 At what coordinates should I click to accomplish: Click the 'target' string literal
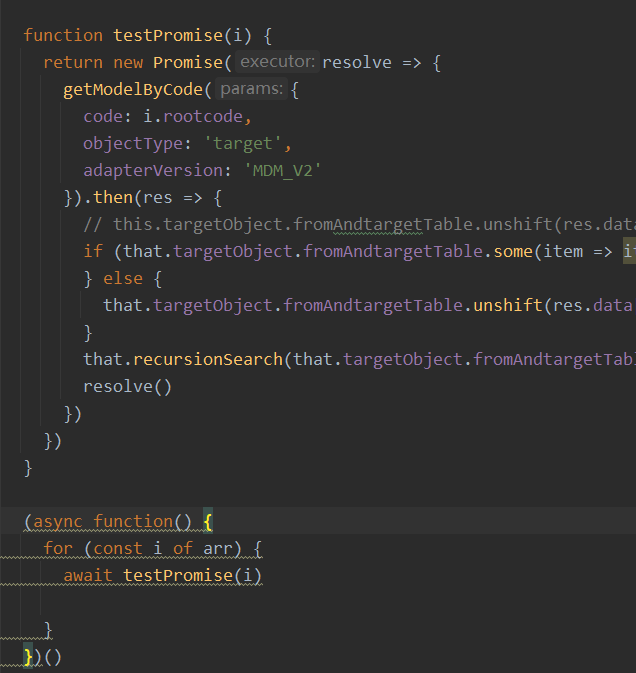pyautogui.click(x=243, y=144)
